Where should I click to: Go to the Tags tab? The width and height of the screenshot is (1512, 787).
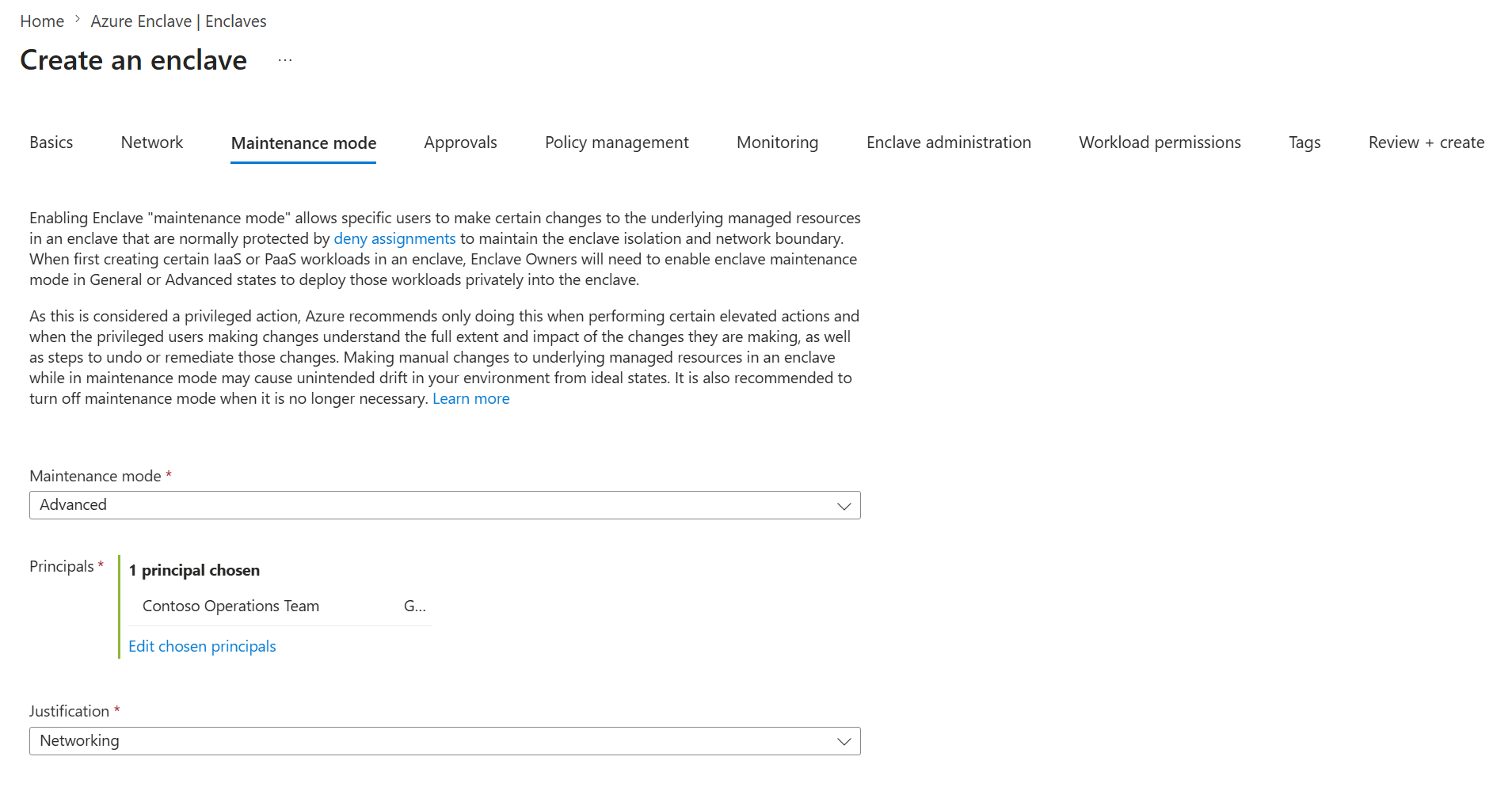click(1304, 143)
